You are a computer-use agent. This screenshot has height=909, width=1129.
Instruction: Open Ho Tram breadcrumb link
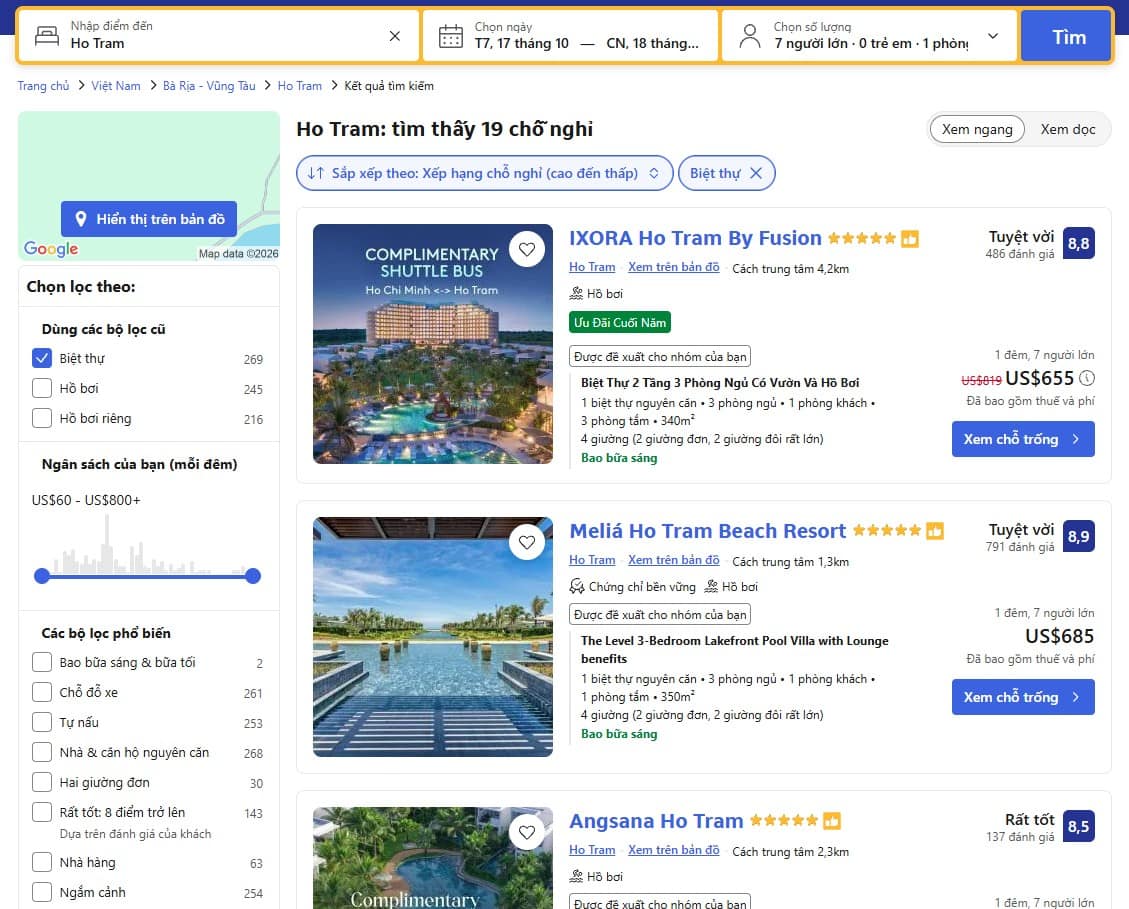[x=300, y=86]
